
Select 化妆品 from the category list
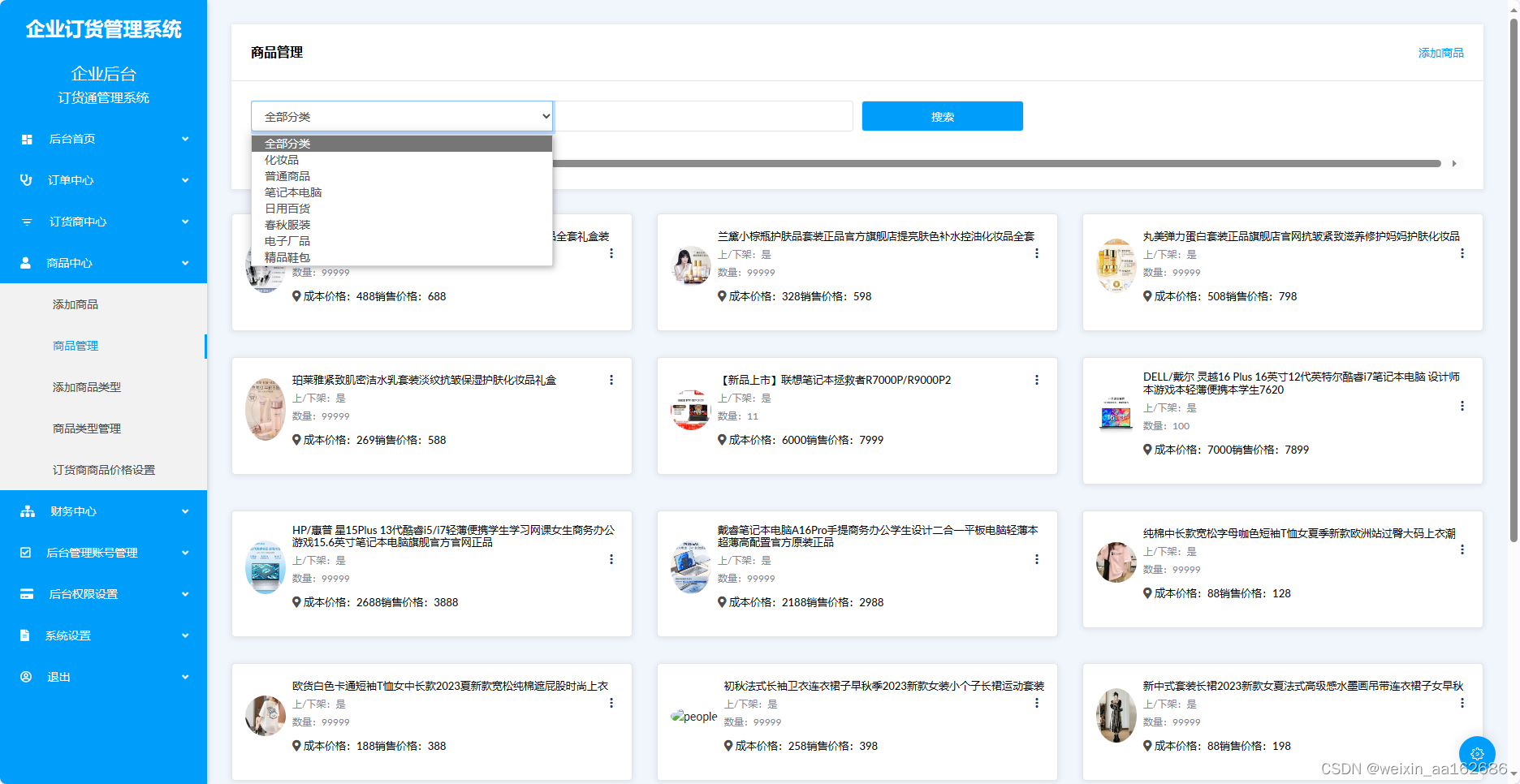(283, 160)
